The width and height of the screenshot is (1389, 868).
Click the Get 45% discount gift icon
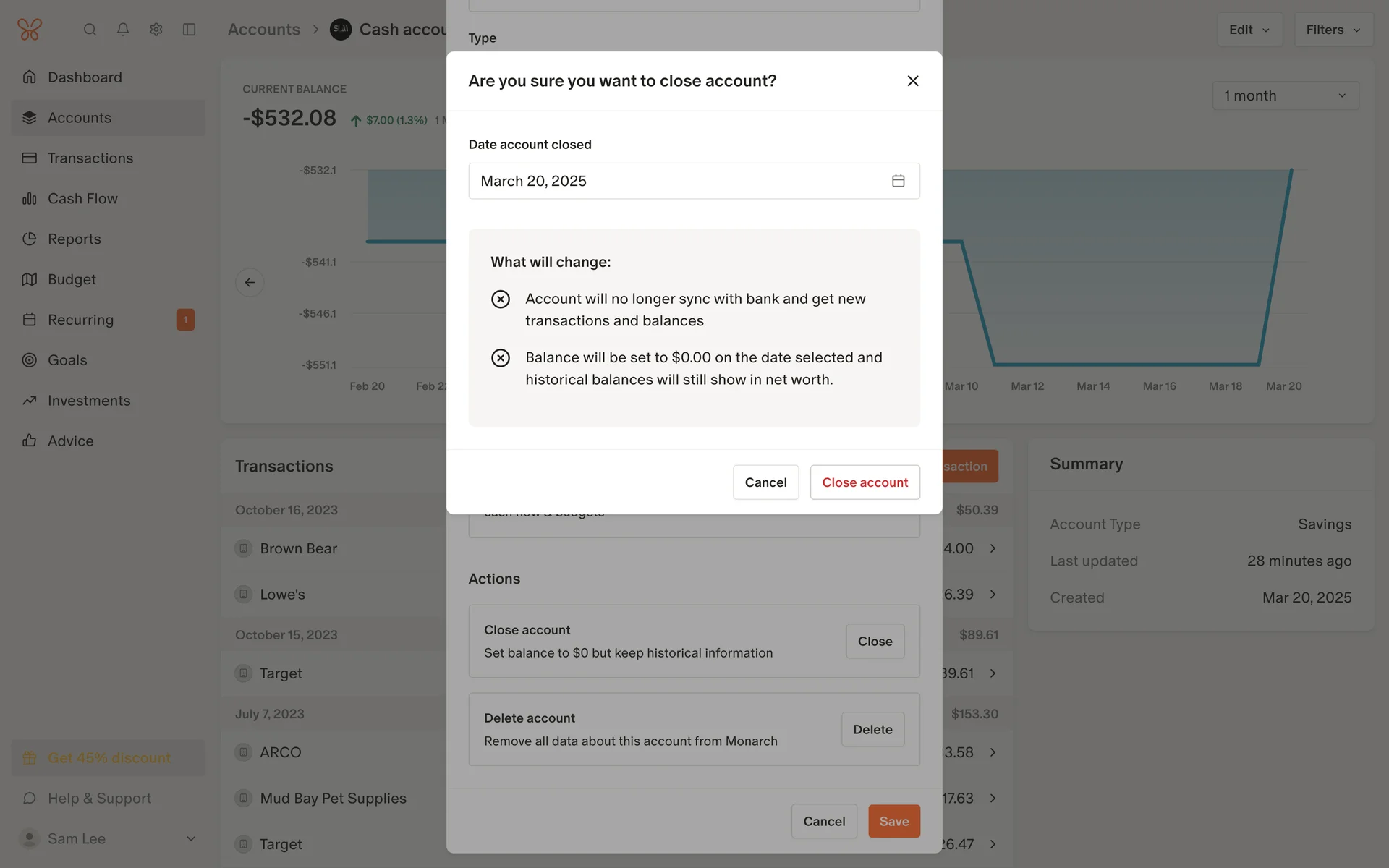coord(30,758)
